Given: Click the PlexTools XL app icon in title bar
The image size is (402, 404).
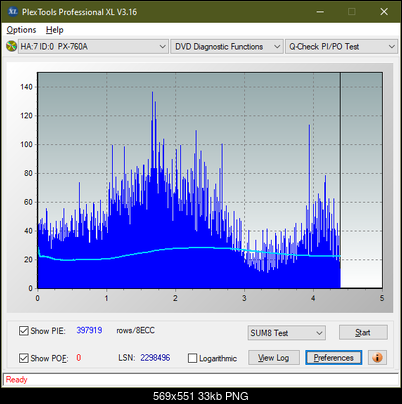Looking at the screenshot, I should [x=12, y=12].
